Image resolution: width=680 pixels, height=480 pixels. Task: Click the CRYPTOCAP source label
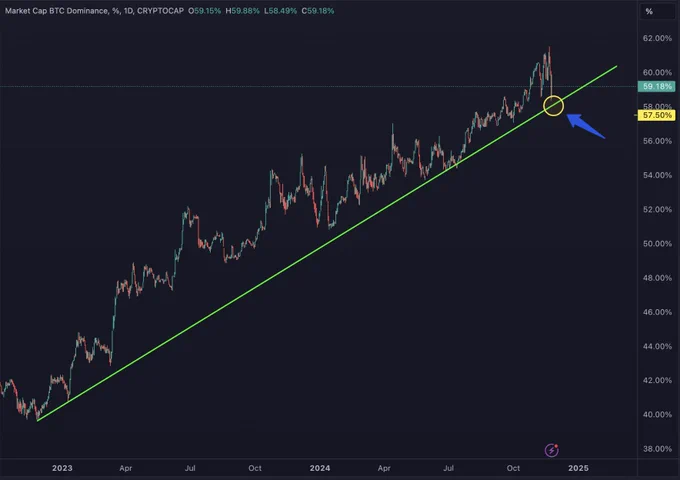[160, 11]
